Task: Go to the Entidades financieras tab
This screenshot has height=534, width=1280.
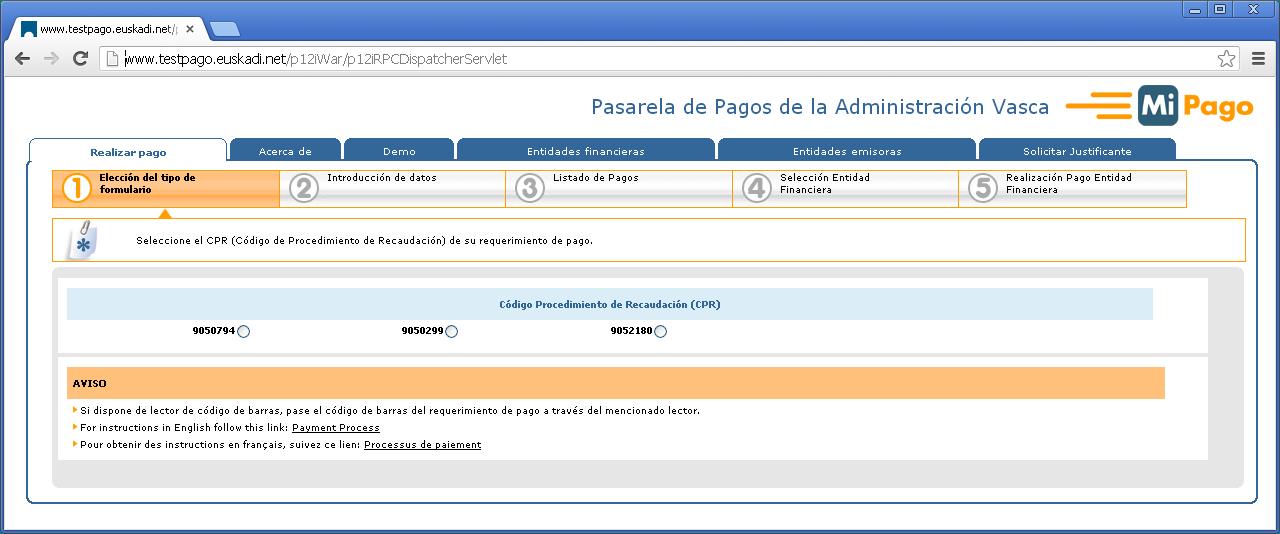Action: pos(585,151)
